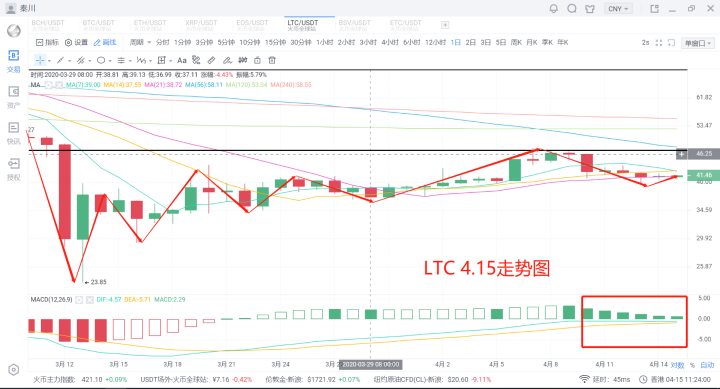Image resolution: width=720 pixels, height=389 pixels.
Task: Toggle 画线 drawing mode button
Action: (105, 42)
